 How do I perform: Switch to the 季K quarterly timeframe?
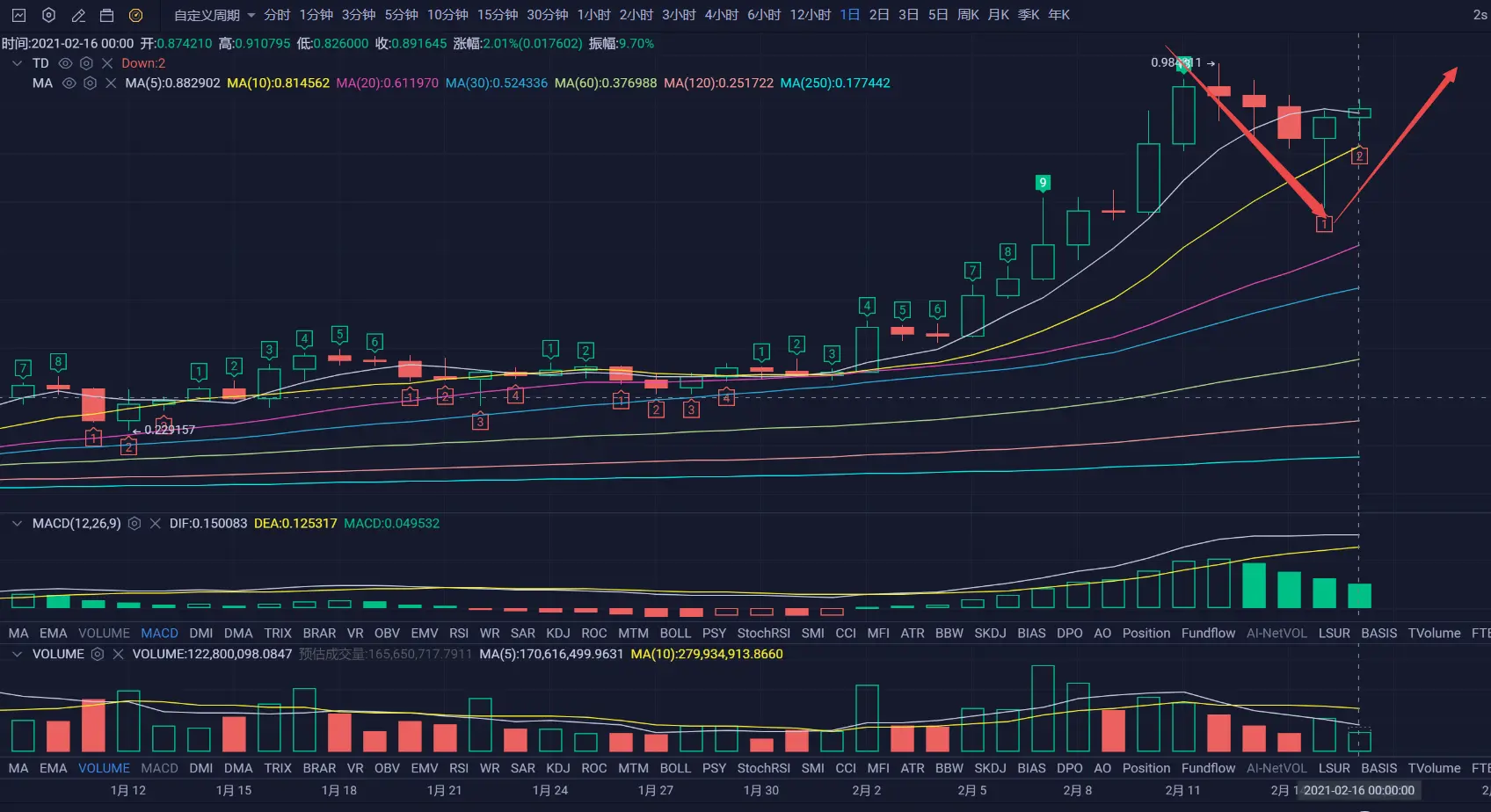coord(1028,15)
